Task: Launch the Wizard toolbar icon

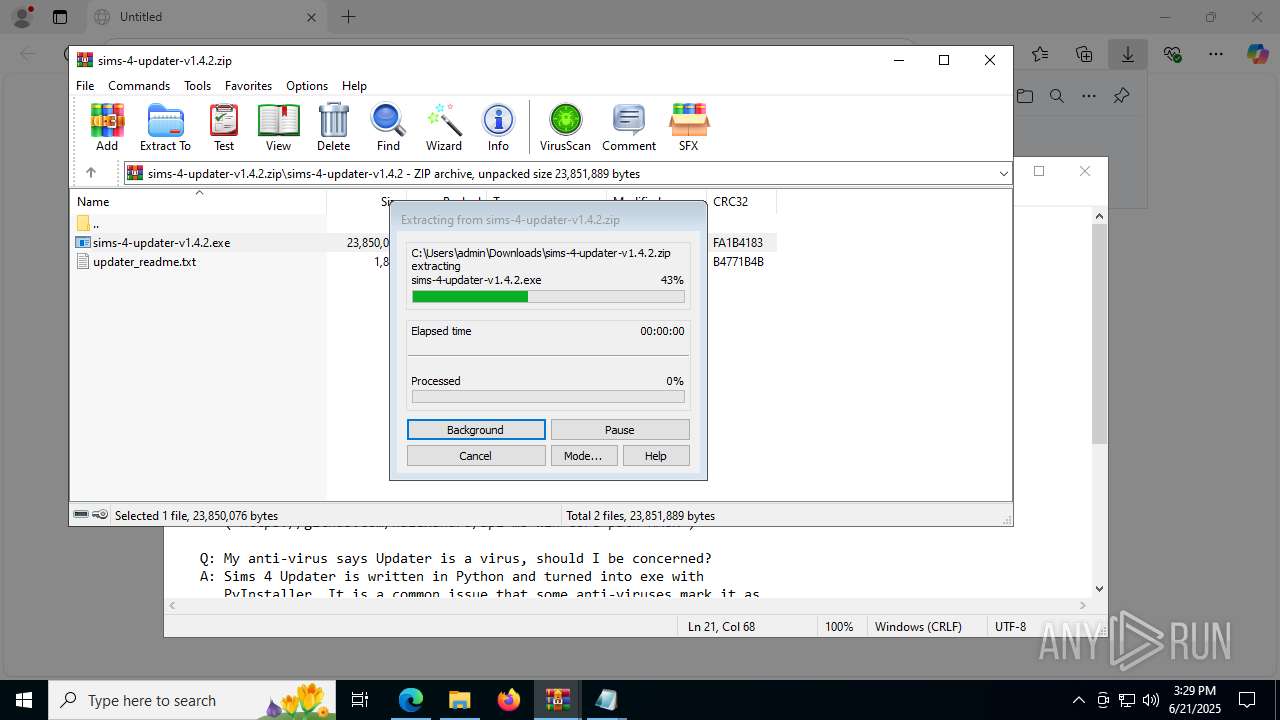Action: point(443,127)
